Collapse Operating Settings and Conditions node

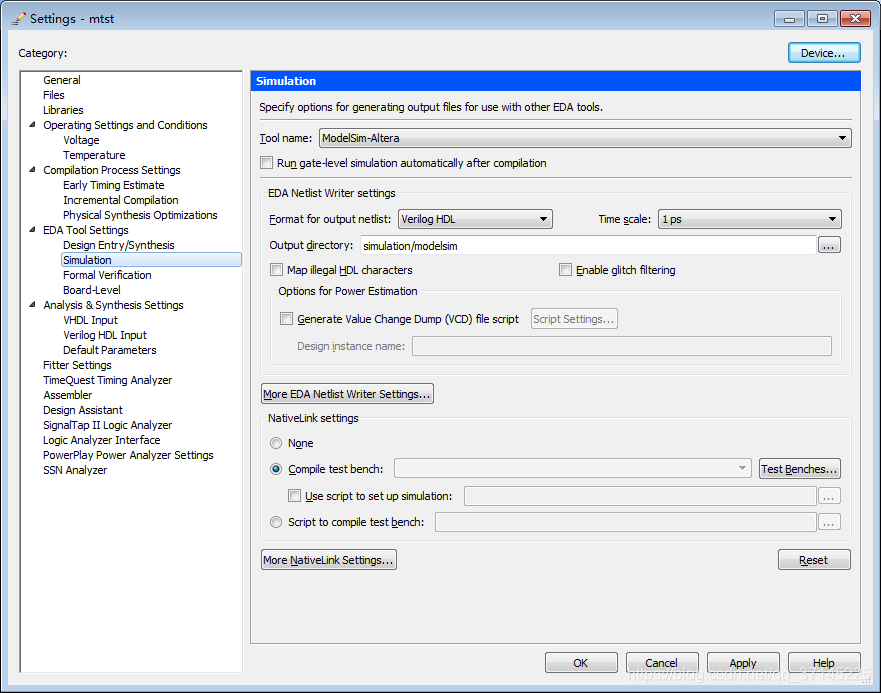click(x=33, y=125)
